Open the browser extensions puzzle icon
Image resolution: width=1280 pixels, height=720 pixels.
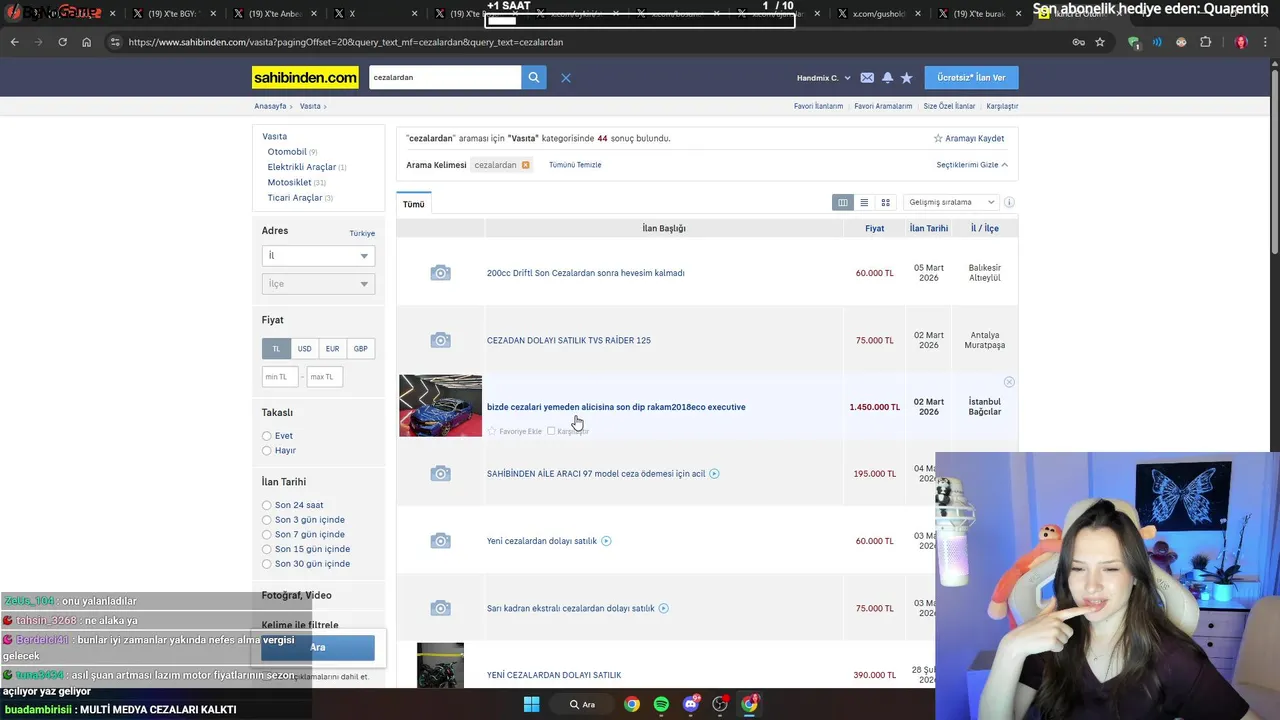[1205, 42]
